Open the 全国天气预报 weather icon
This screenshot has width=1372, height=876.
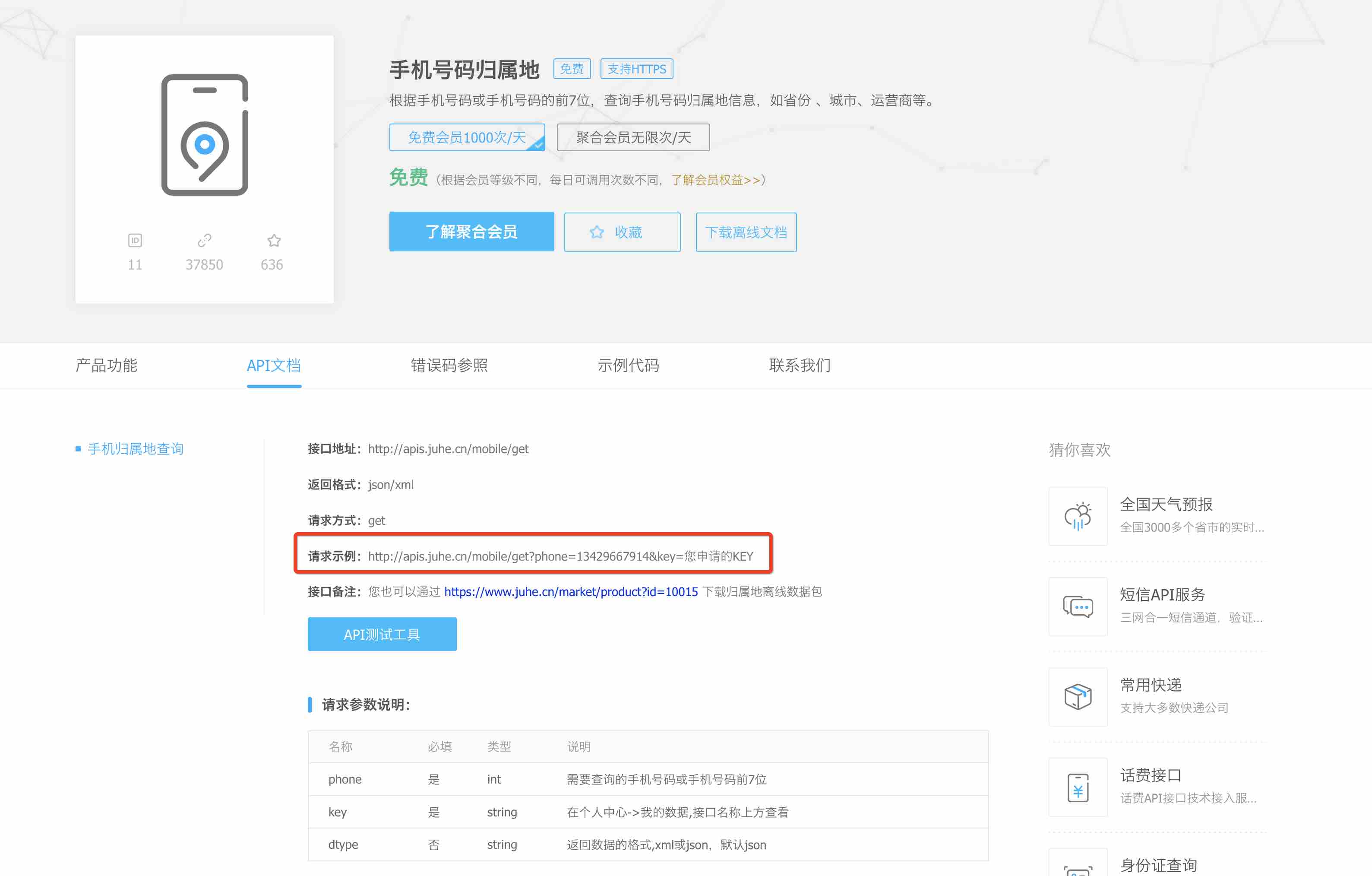point(1078,516)
